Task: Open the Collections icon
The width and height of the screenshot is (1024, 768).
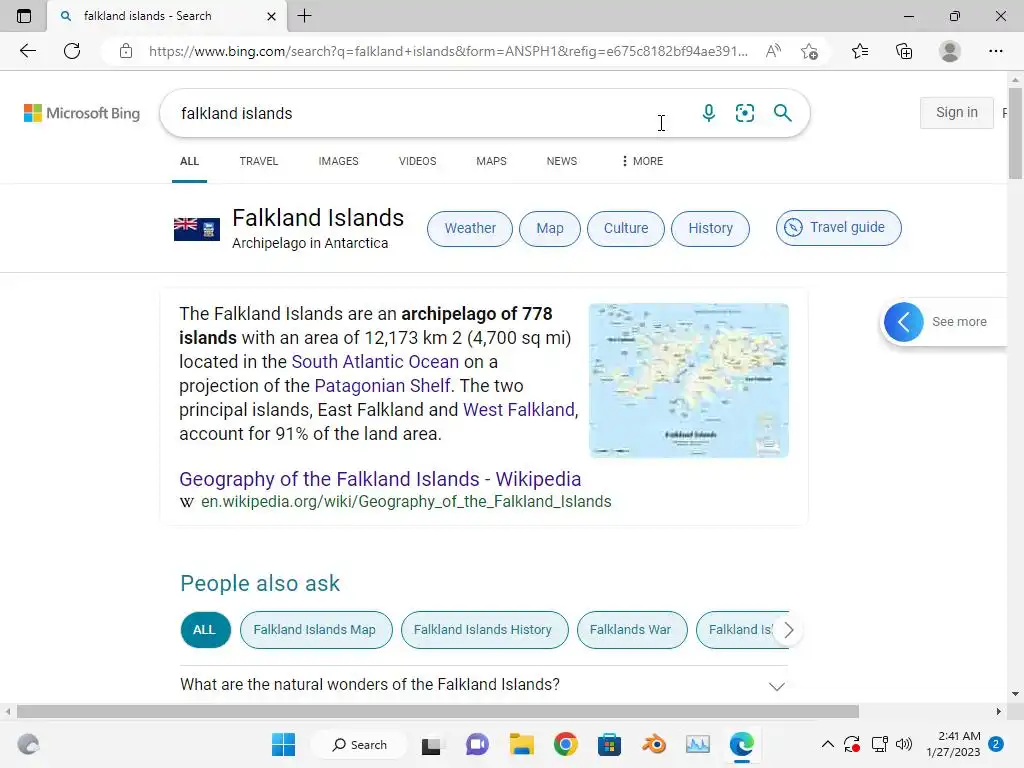Action: click(x=904, y=51)
